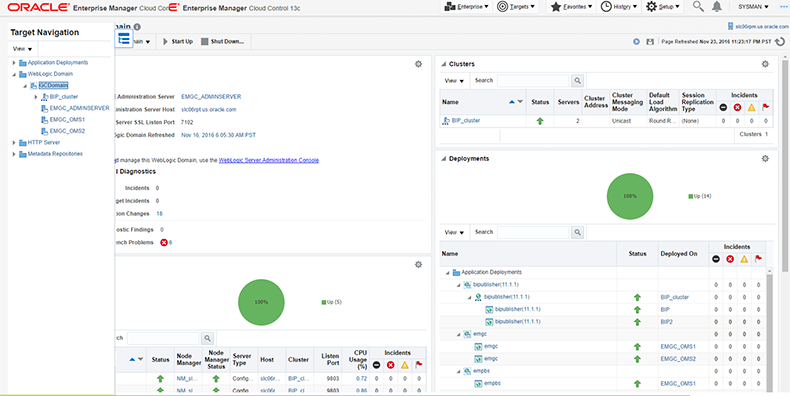Sort Clusters Name column ascending

point(512,102)
